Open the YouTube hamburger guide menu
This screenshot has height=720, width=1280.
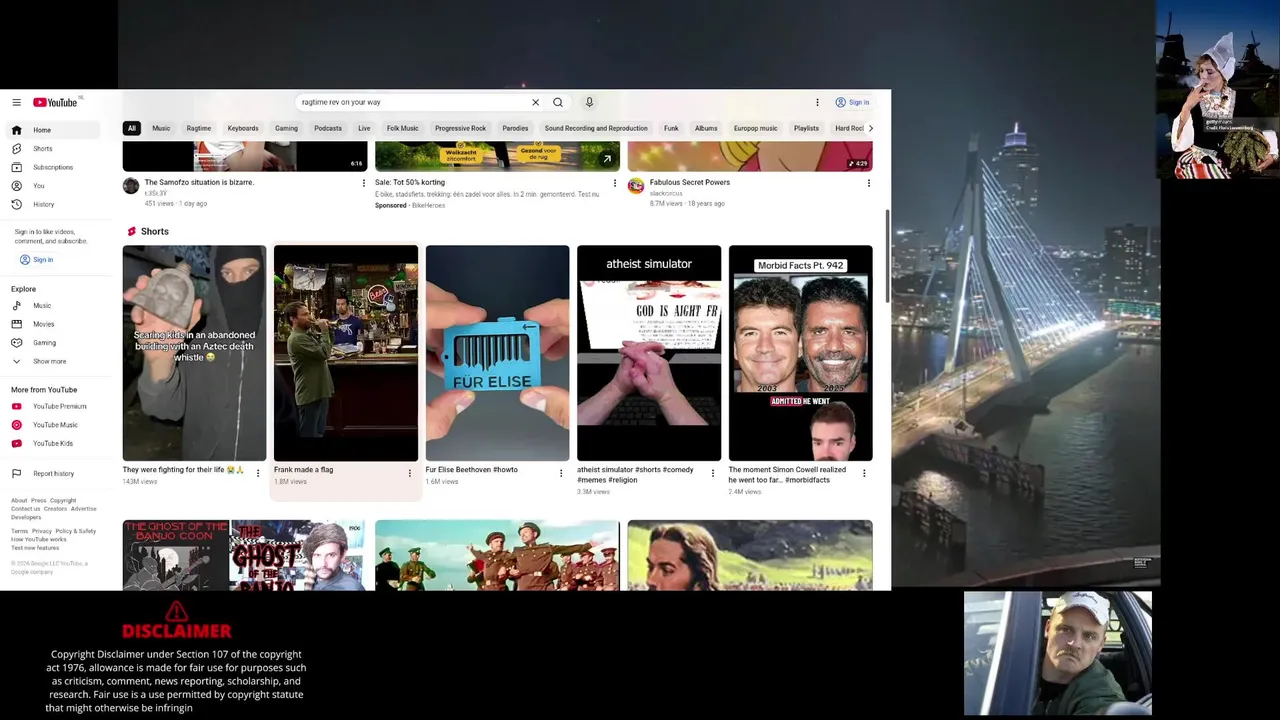tap(16, 102)
